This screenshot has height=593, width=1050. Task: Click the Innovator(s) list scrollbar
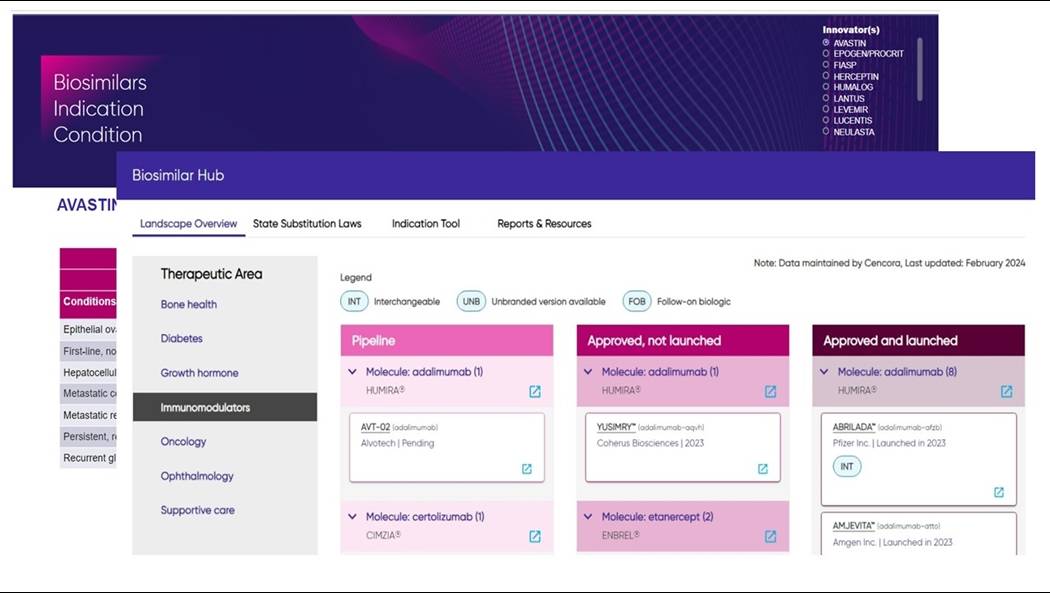click(x=920, y=69)
